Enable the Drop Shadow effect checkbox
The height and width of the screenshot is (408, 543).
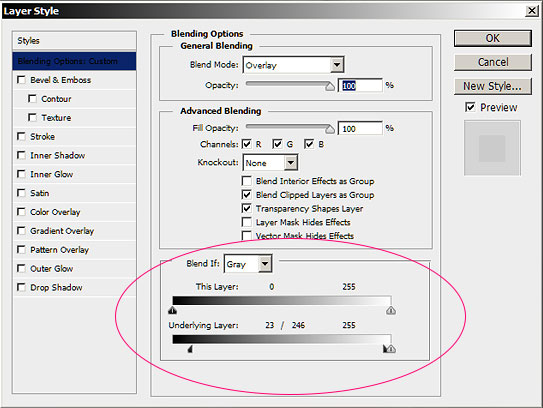coord(21,287)
